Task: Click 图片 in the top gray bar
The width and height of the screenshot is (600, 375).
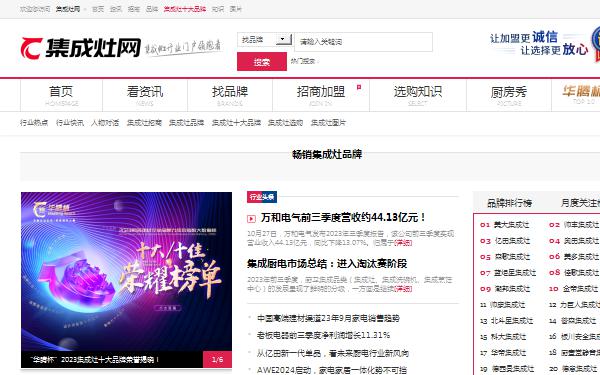Action: (236, 9)
